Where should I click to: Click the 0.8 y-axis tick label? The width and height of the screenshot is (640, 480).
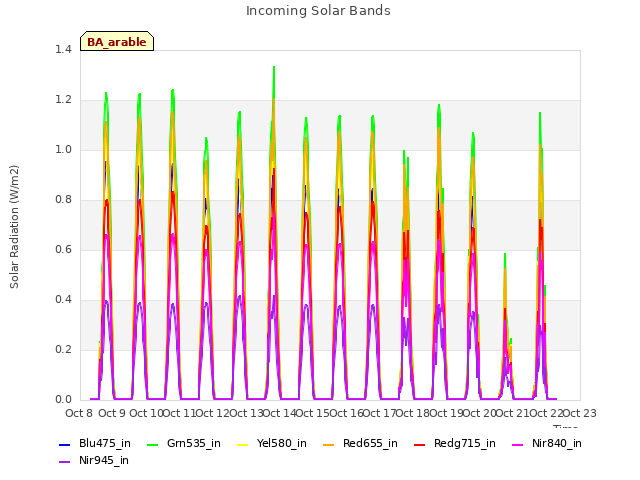63,200
